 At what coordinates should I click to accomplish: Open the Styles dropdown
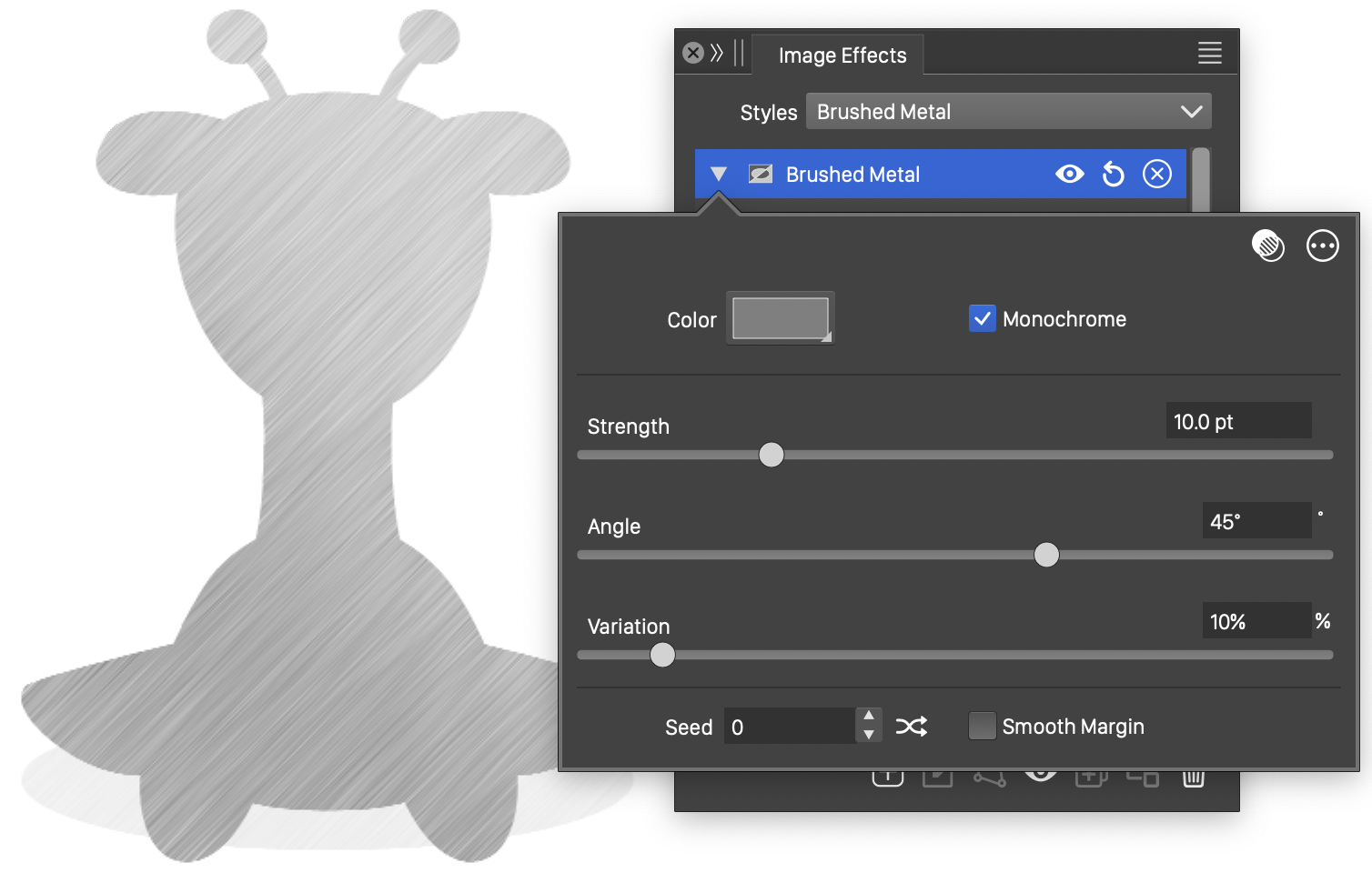pos(1008,112)
